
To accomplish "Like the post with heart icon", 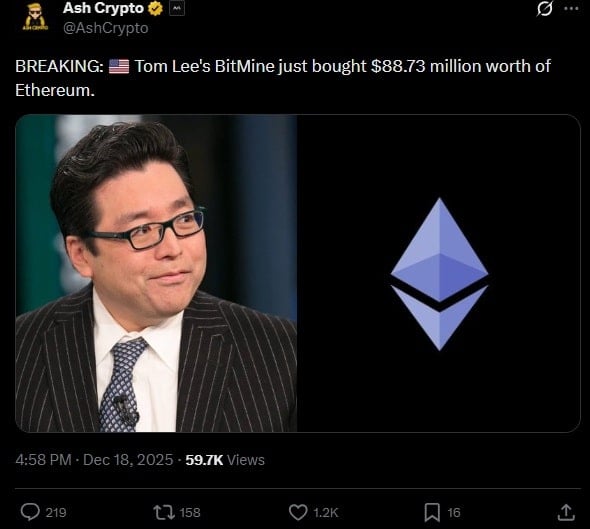I will 298,512.
